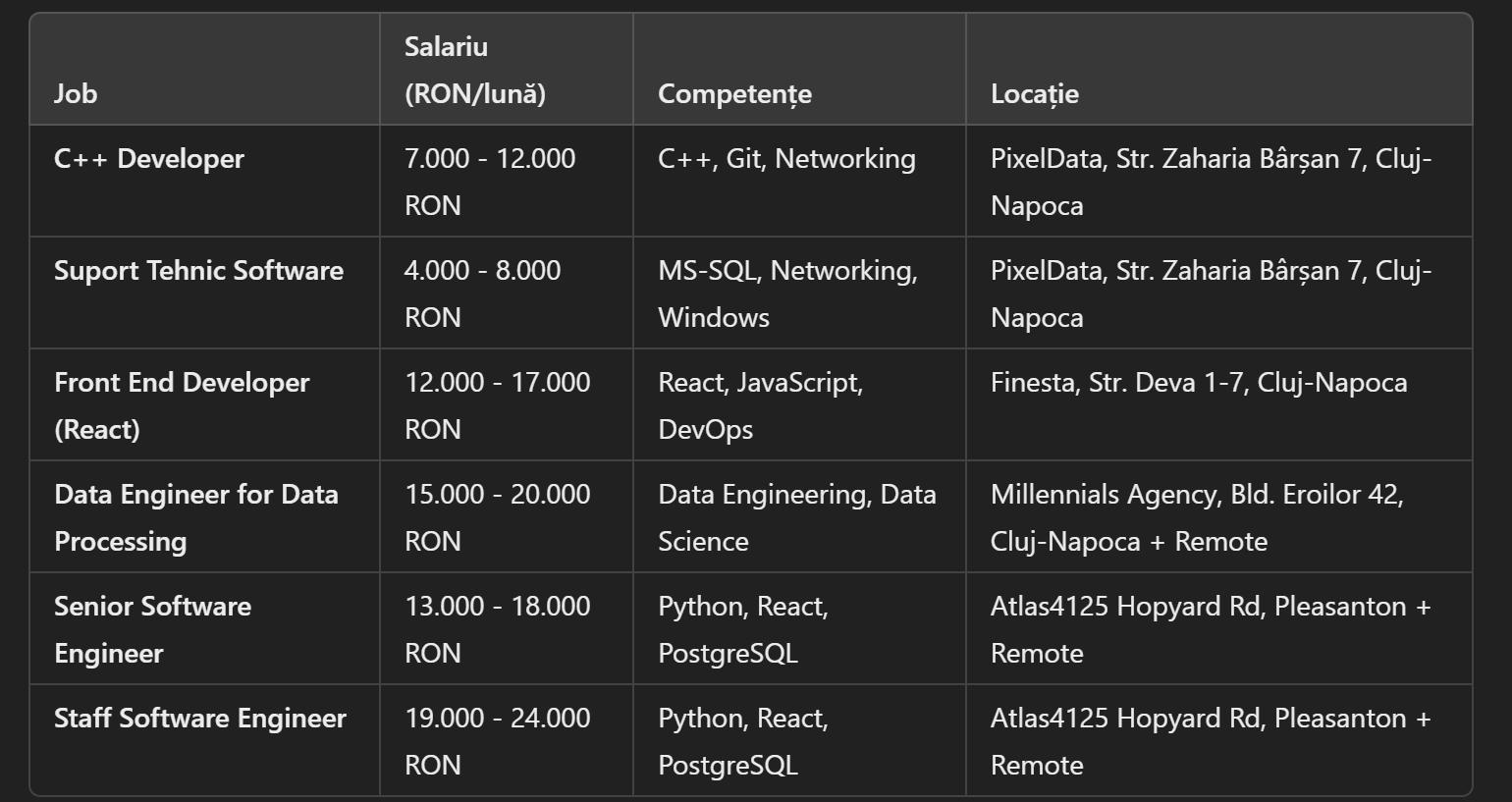
Task: Select the Staff Software Engineer job title
Action: [x=200, y=719]
